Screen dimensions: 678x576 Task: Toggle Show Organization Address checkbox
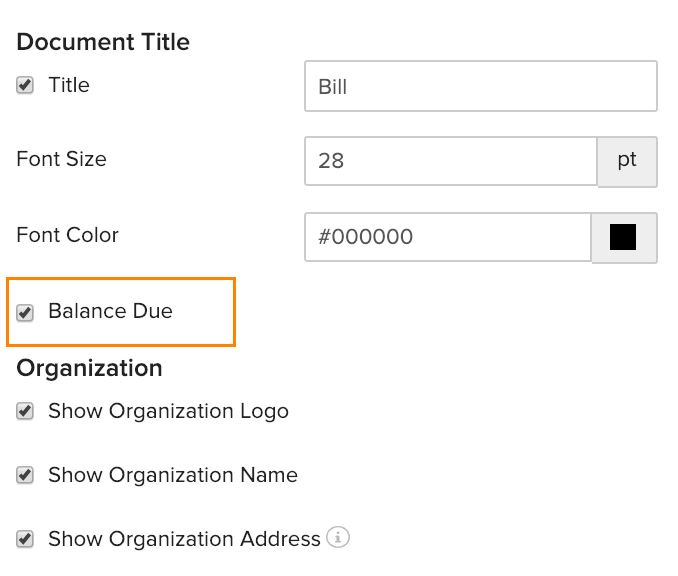click(x=25, y=539)
